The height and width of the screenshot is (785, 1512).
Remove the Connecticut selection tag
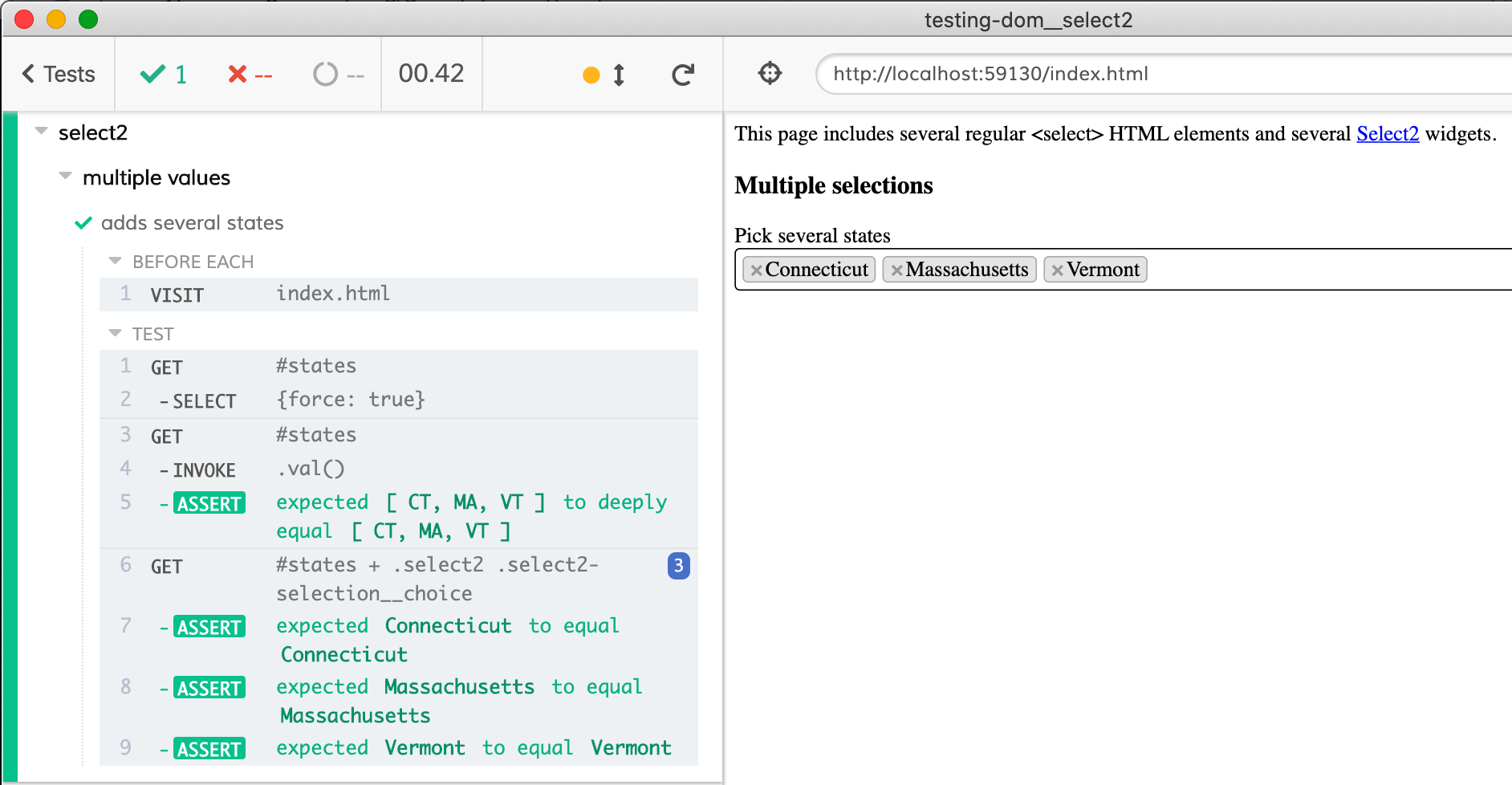pos(756,270)
